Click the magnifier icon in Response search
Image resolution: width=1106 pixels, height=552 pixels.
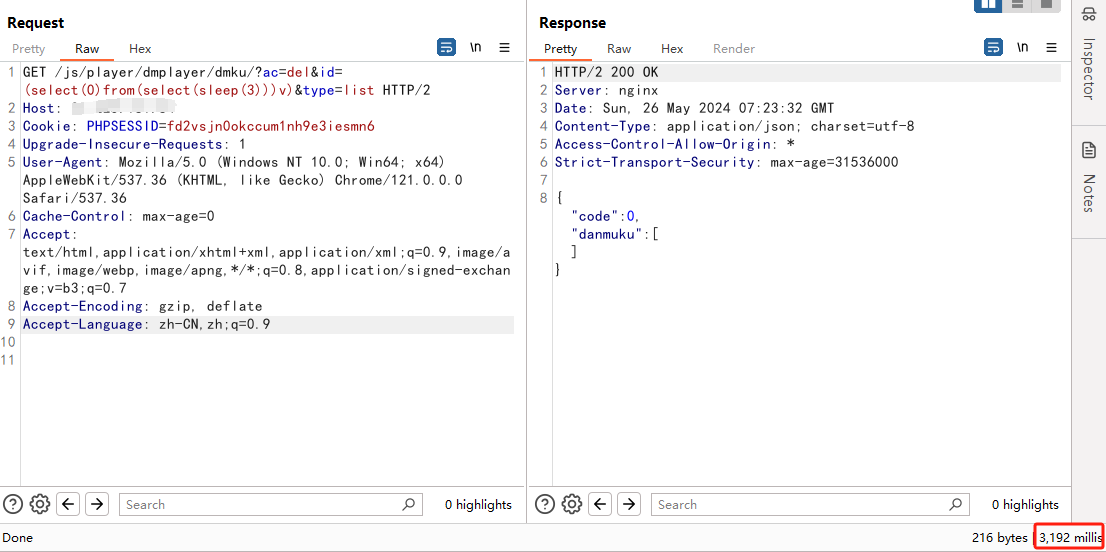coord(955,504)
